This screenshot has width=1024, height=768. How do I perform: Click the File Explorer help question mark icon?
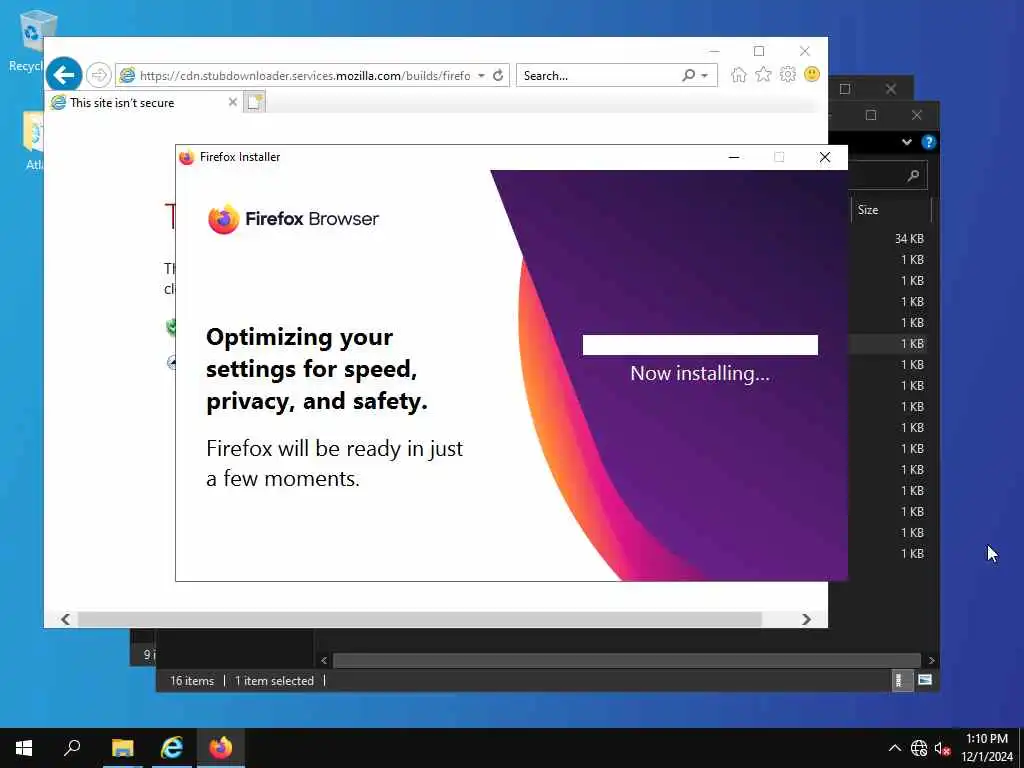929,142
